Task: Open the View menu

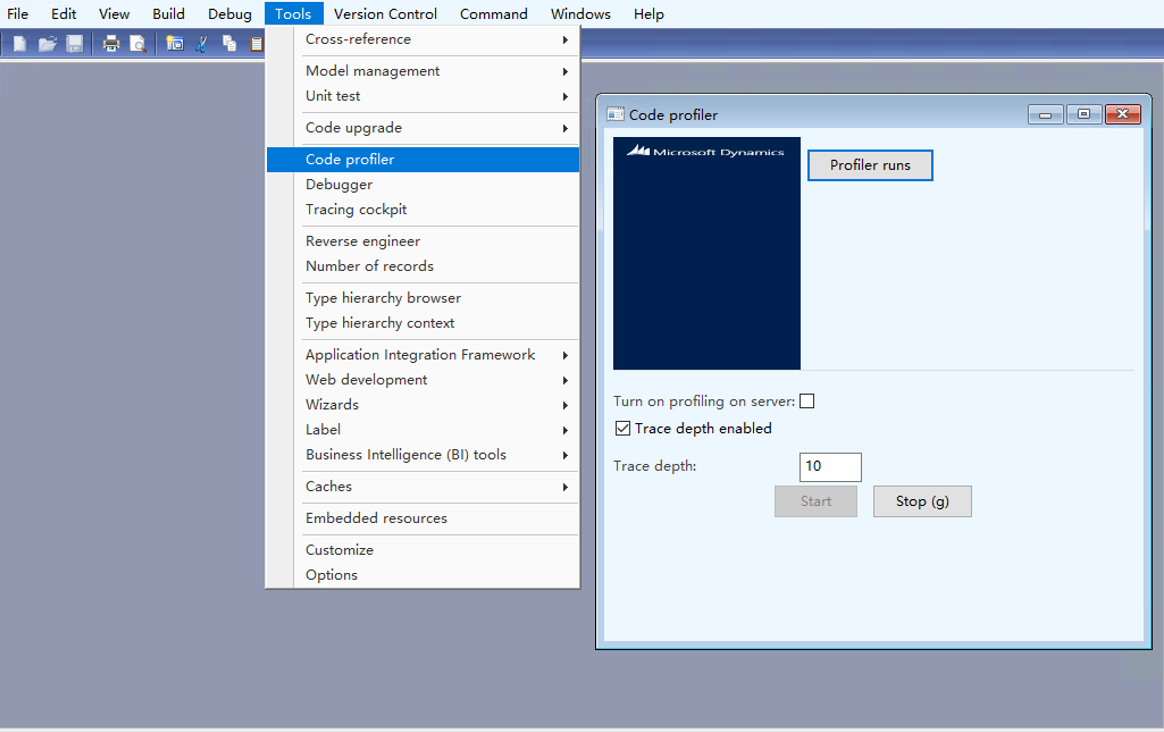Action: [114, 13]
